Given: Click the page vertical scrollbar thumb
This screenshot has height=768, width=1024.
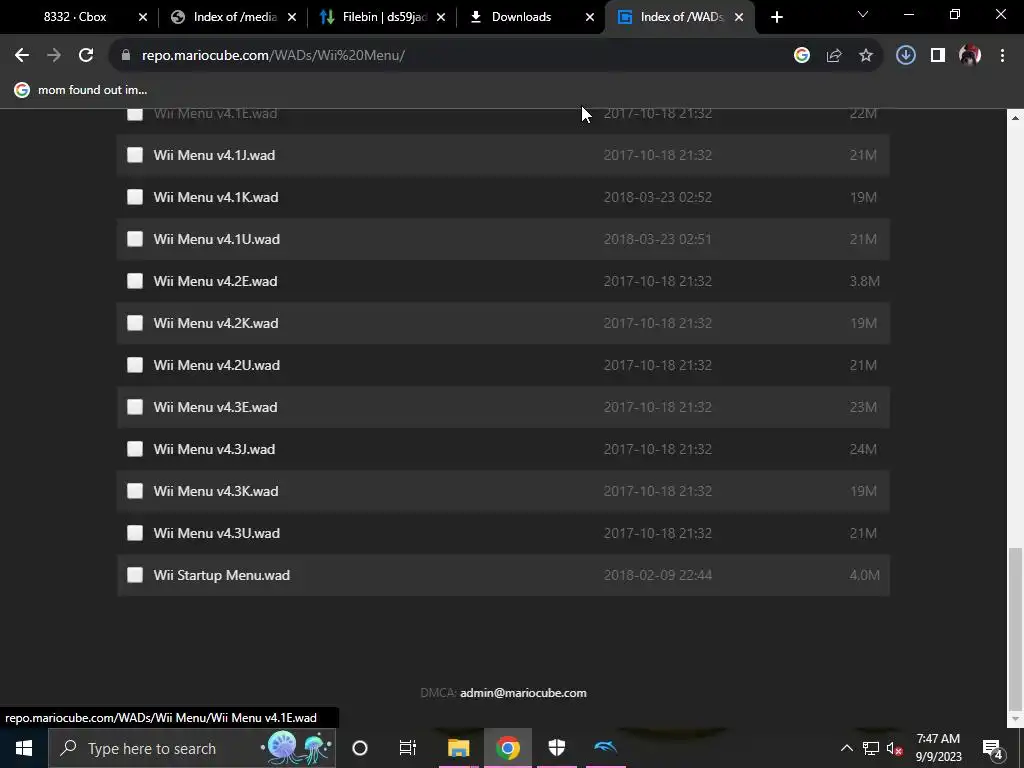Looking at the screenshot, I should (1015, 628).
